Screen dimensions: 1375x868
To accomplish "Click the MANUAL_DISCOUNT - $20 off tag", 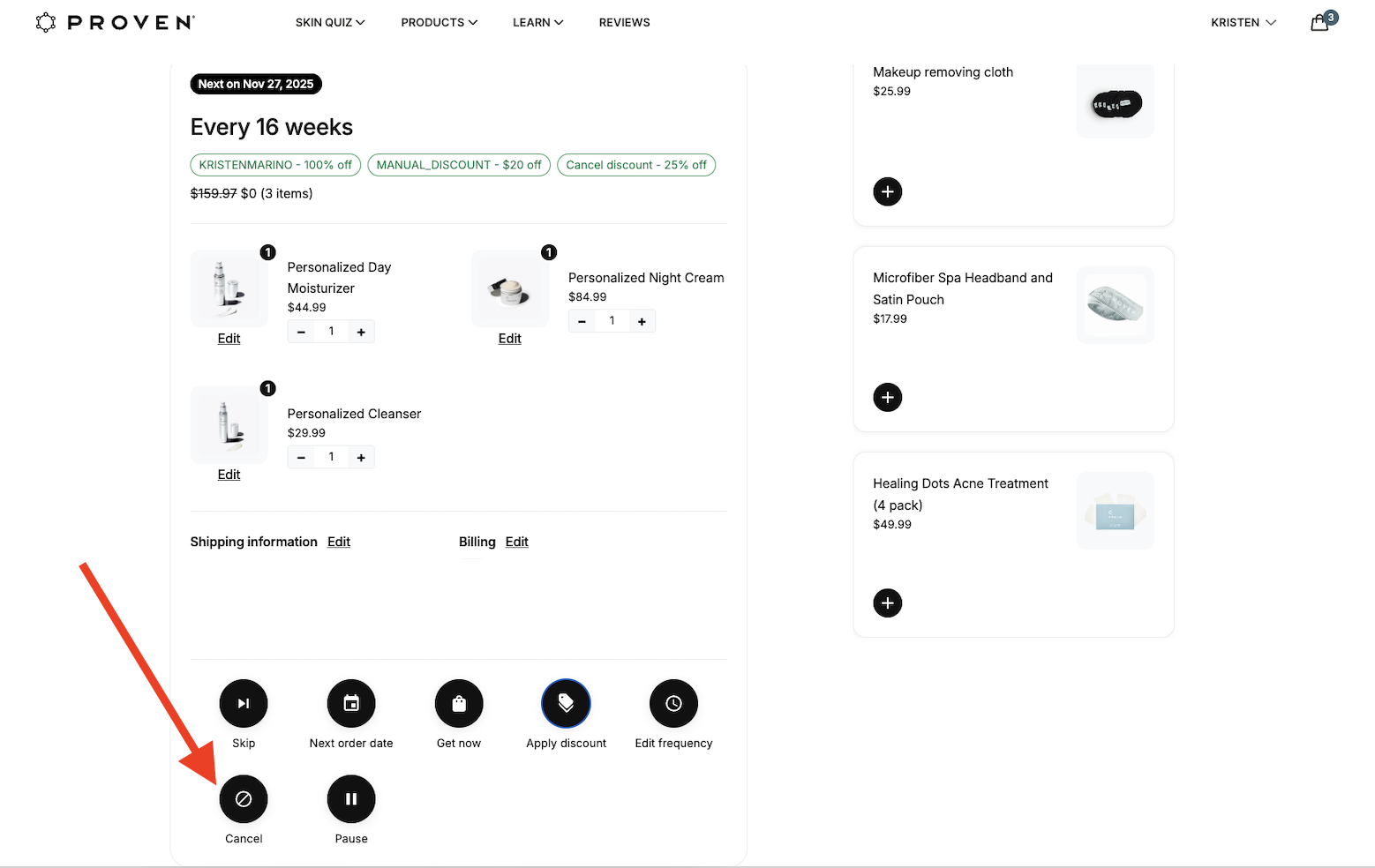I will 459,165.
